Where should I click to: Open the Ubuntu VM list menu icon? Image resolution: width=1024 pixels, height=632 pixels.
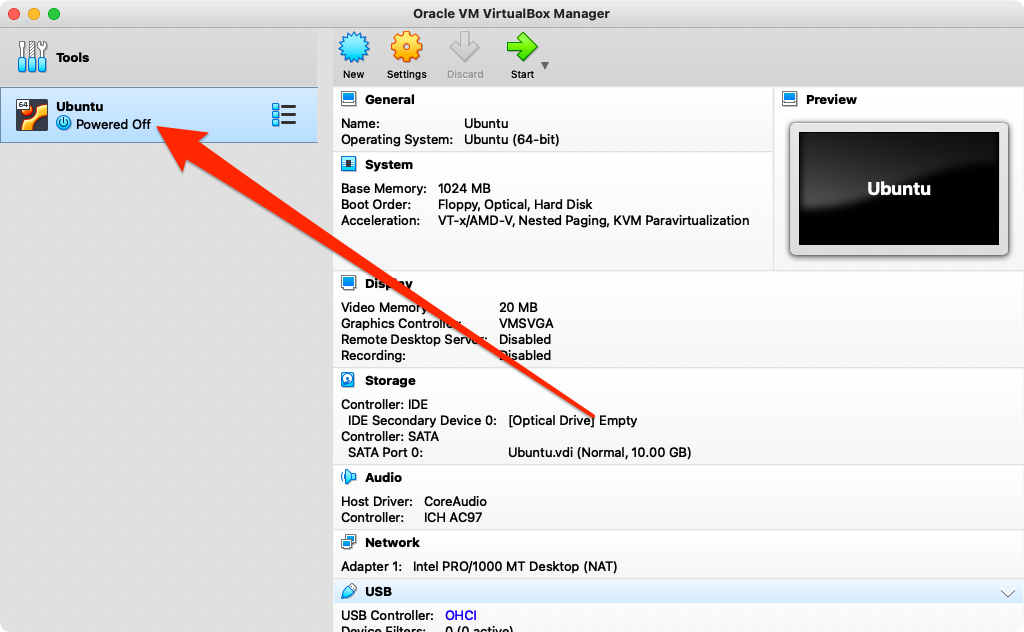pyautogui.click(x=283, y=115)
